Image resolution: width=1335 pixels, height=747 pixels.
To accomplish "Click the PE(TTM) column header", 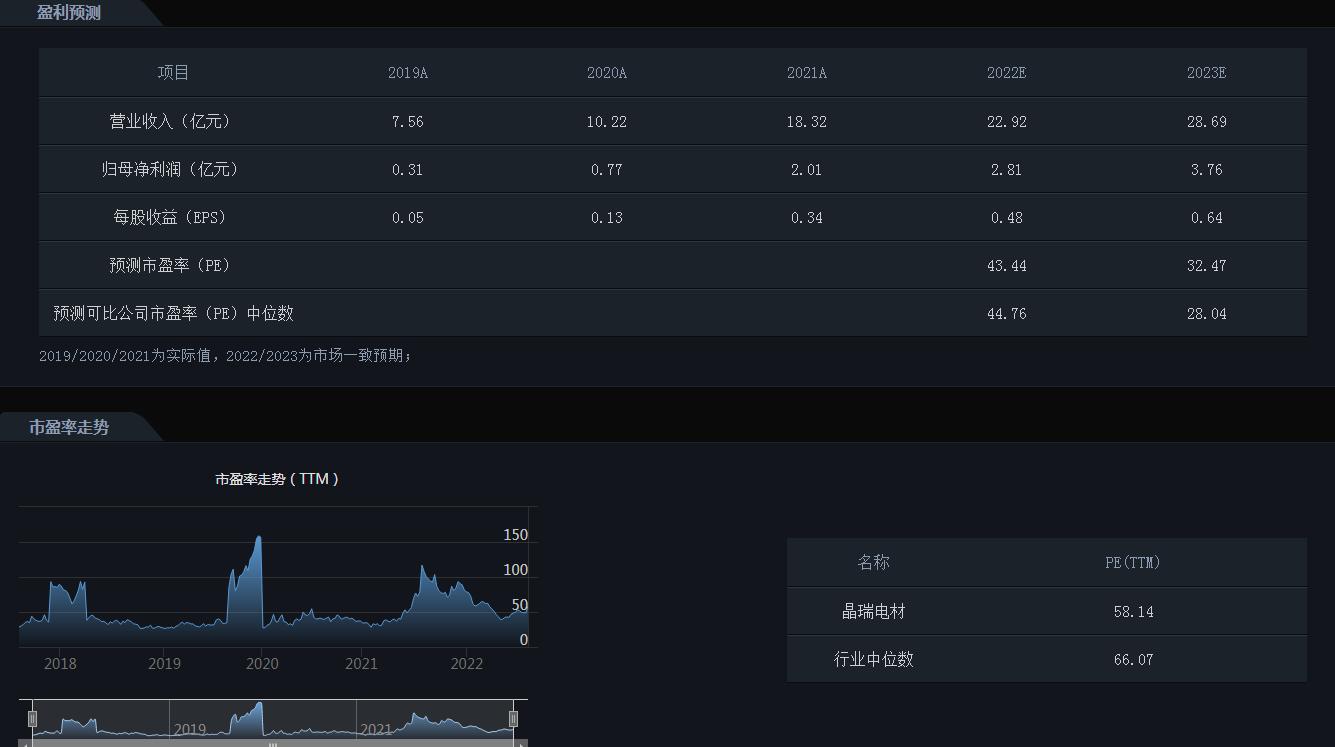I will 1133,562.
